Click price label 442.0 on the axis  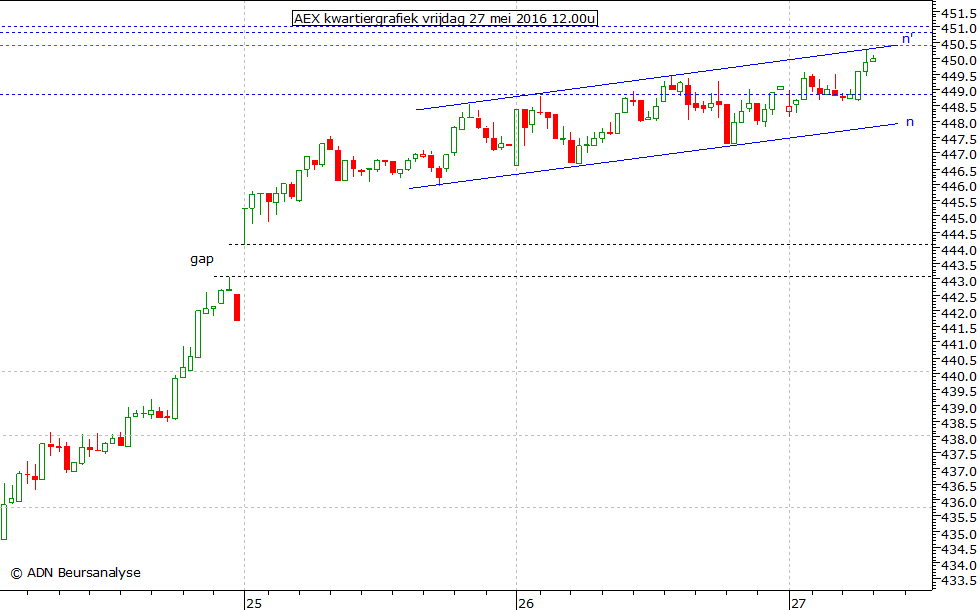(x=959, y=314)
